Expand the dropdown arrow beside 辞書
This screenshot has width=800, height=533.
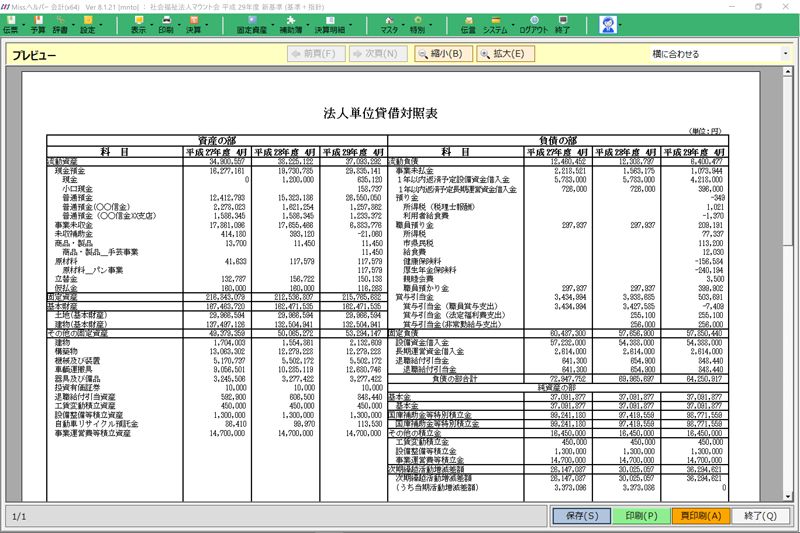click(x=73, y=24)
